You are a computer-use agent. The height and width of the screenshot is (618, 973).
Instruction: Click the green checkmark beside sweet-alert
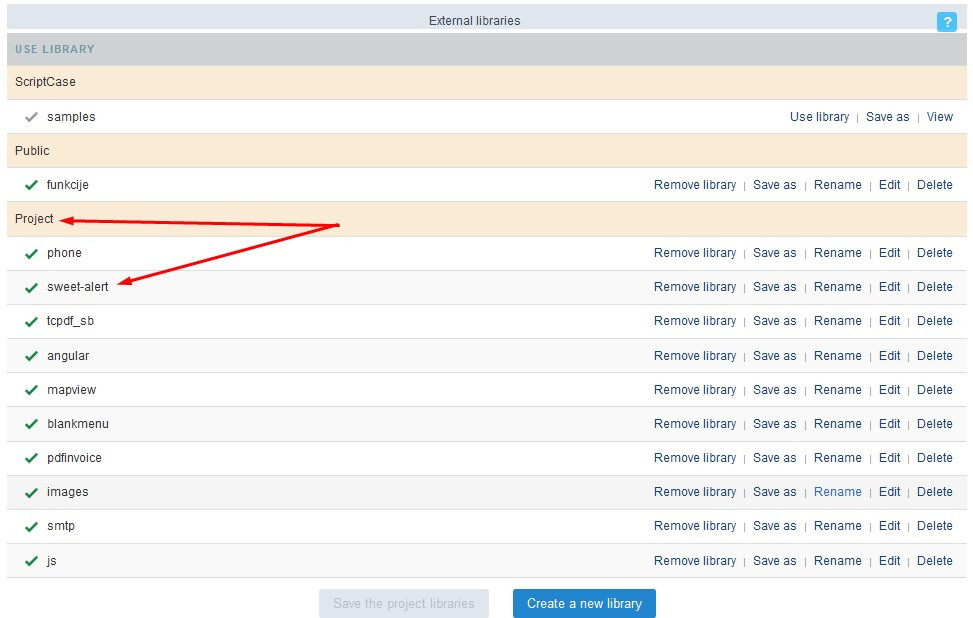pyautogui.click(x=31, y=287)
